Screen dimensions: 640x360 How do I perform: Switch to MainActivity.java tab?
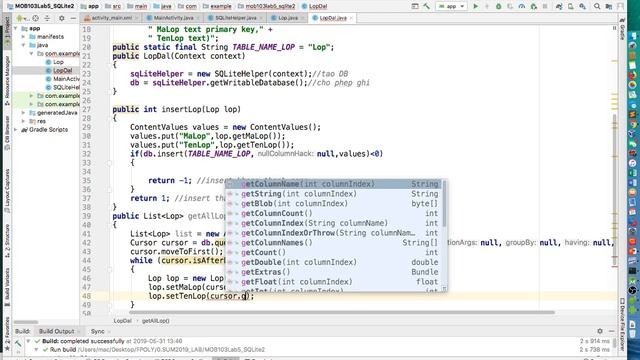[x=173, y=18]
